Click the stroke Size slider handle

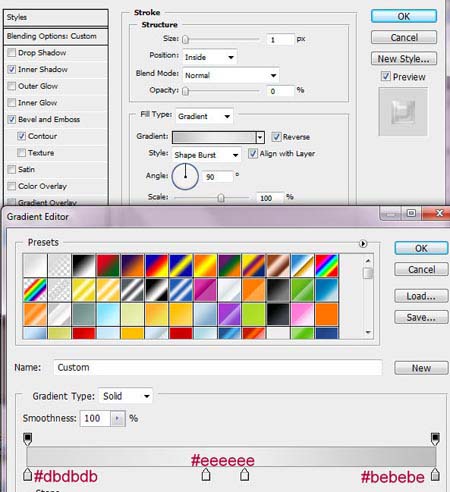186,40
